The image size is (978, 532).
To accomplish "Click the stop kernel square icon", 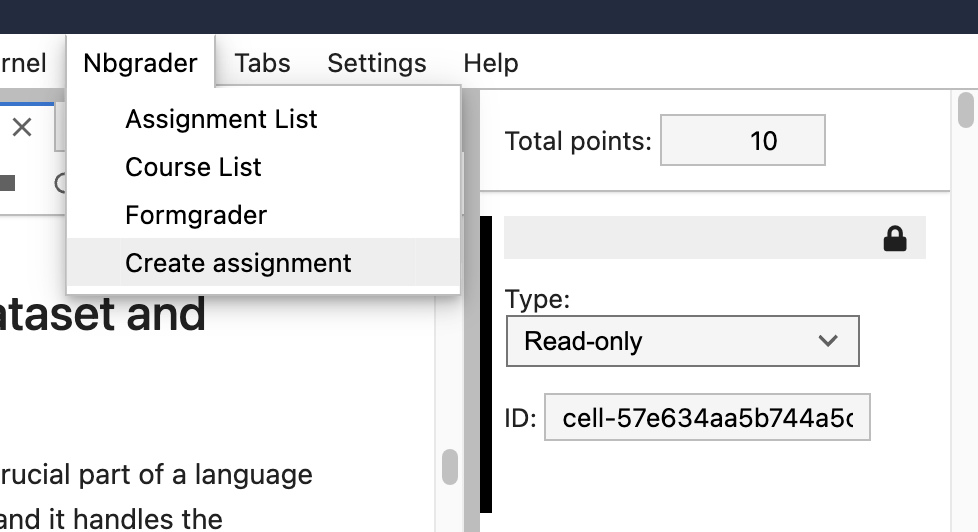I will pyautogui.click(x=8, y=182).
